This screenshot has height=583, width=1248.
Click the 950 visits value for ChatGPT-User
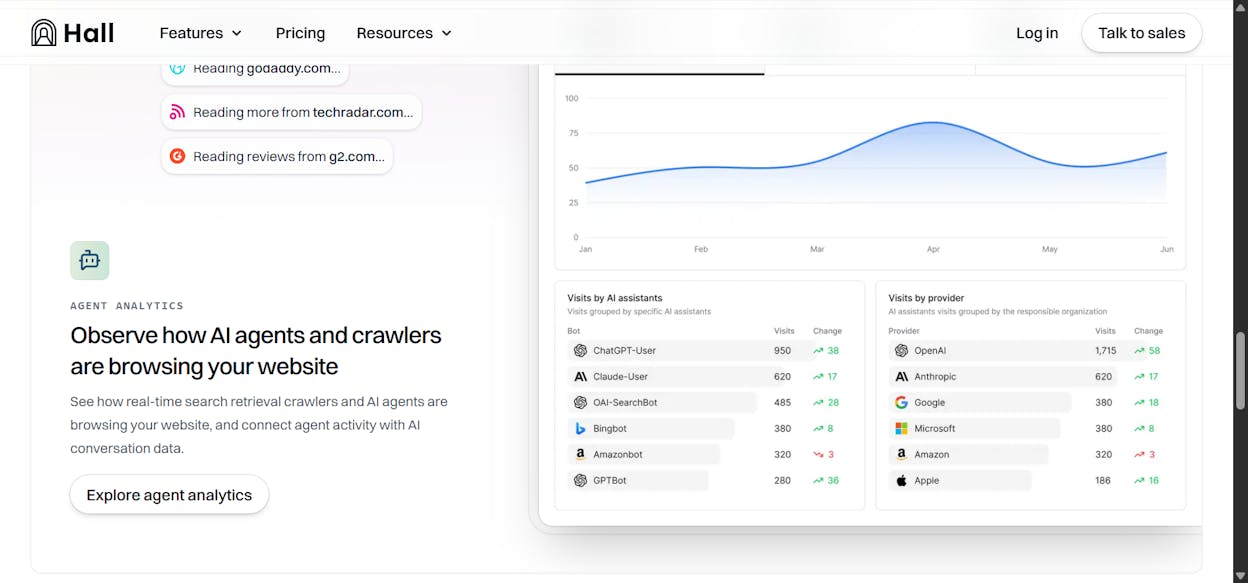coord(782,350)
